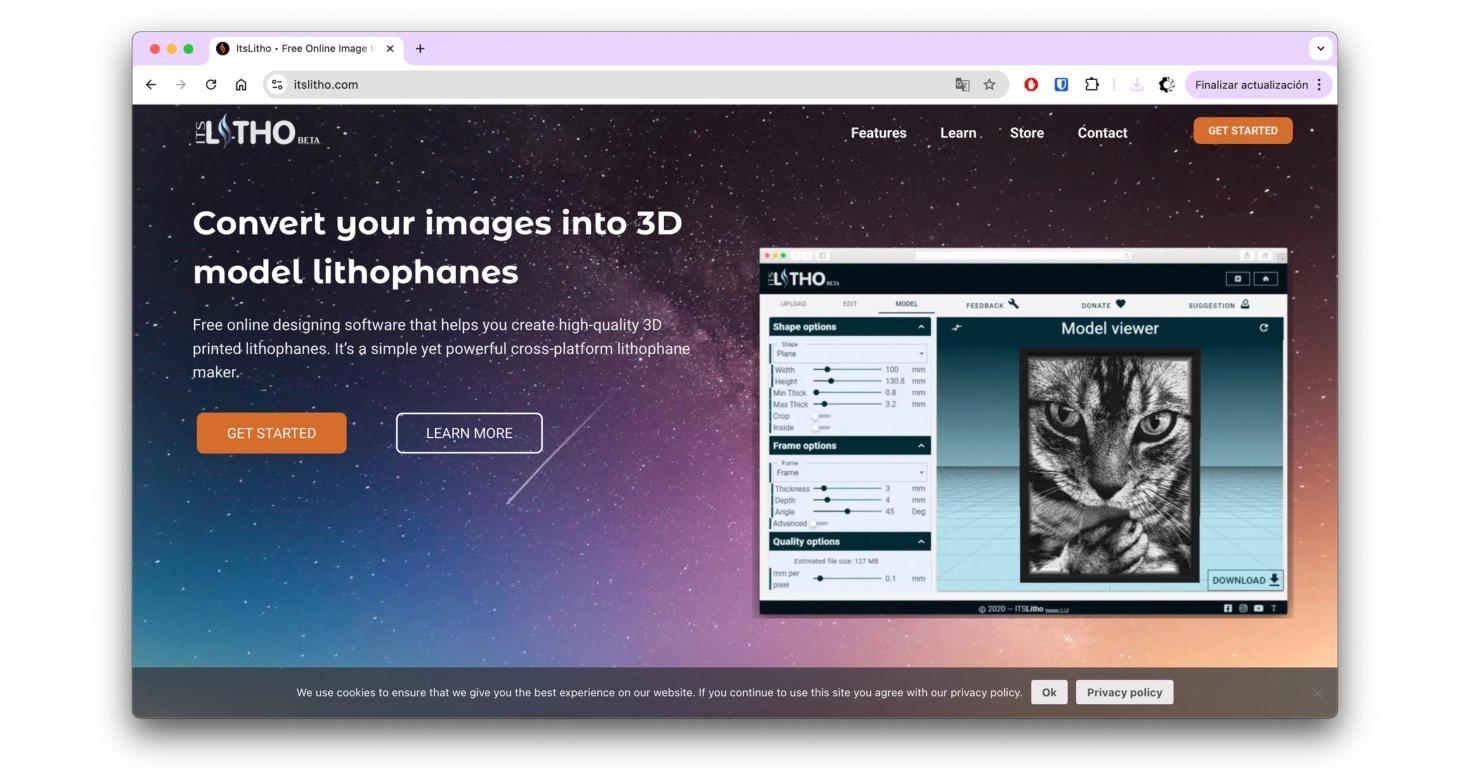Screen dimensions: 1470x780
Task: Open a new browser tab
Action: pos(420,48)
